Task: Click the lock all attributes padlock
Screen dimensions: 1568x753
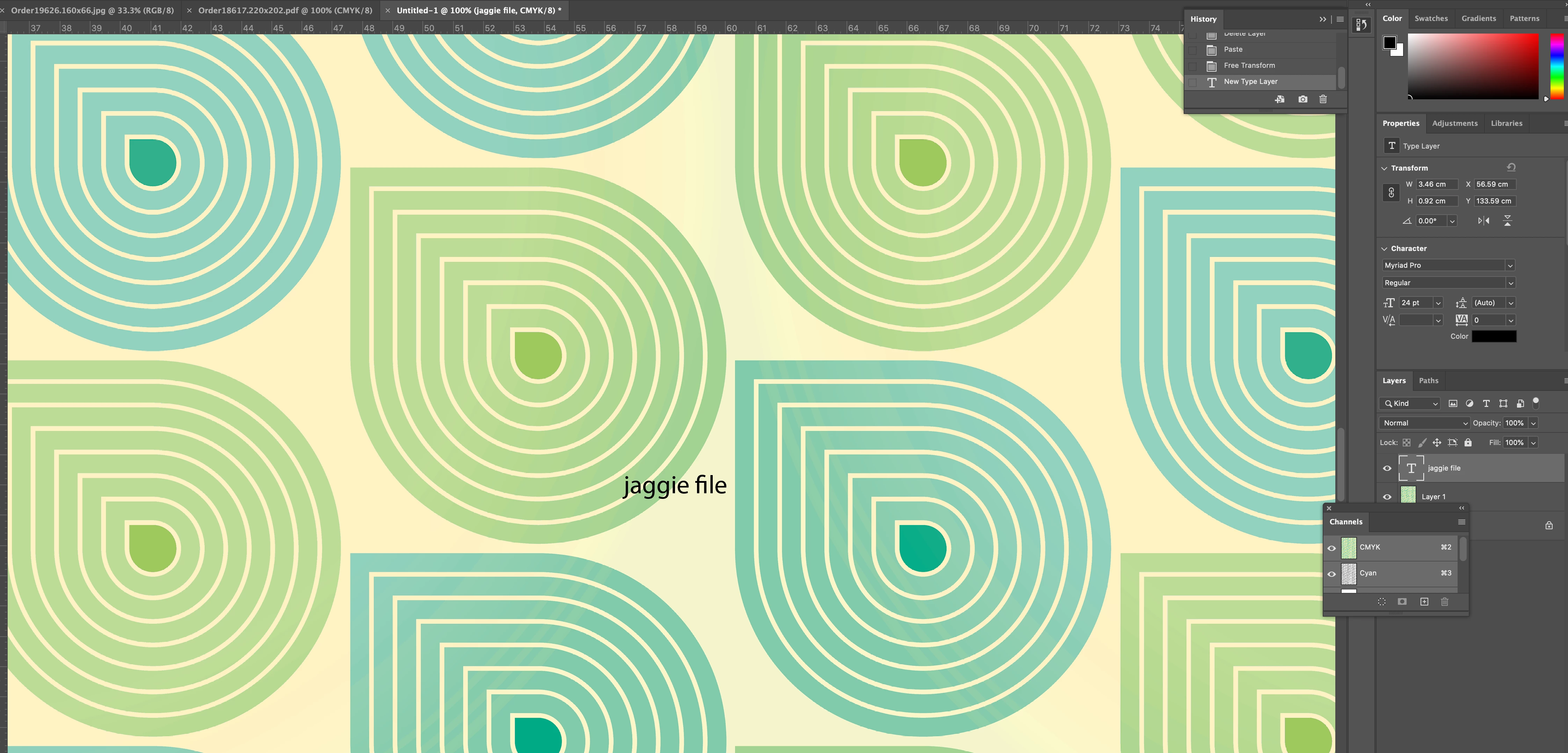Action: pos(1468,442)
